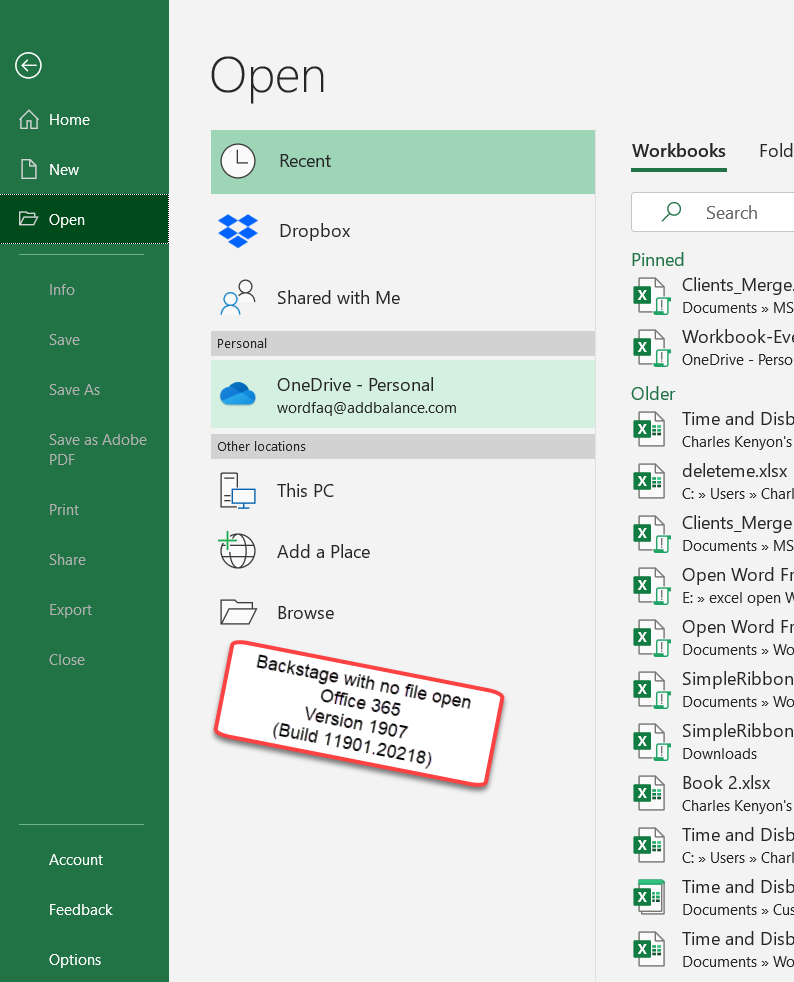Select the Recent location

pyautogui.click(x=403, y=162)
